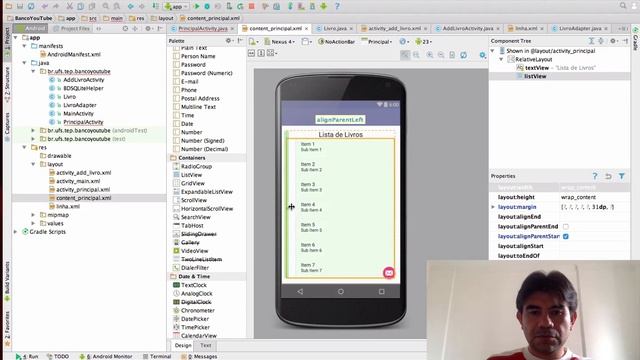Open activity_main.xml in project tree
Screen dimensions: 640x360
78,181
